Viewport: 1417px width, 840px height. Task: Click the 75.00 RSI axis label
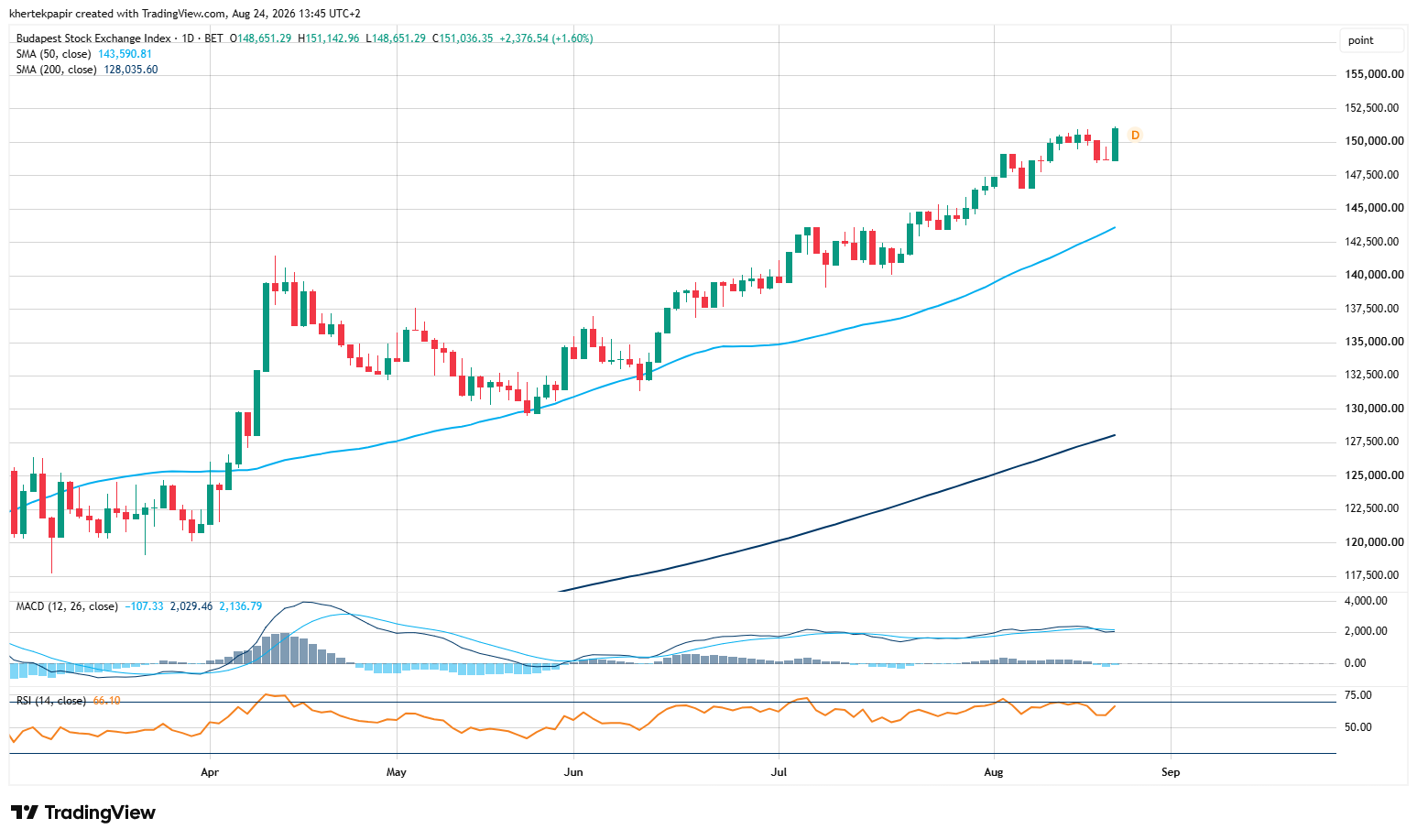click(1358, 695)
